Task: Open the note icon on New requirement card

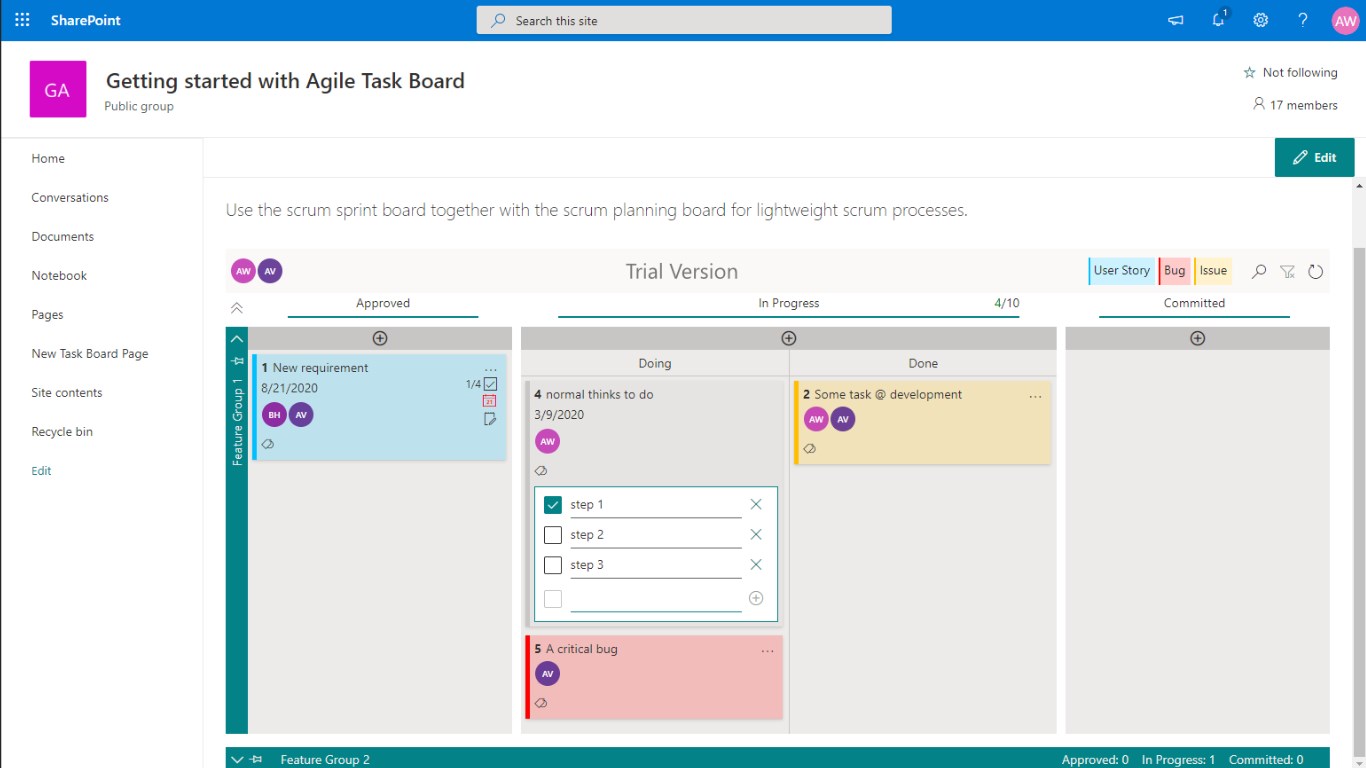Action: 490,419
